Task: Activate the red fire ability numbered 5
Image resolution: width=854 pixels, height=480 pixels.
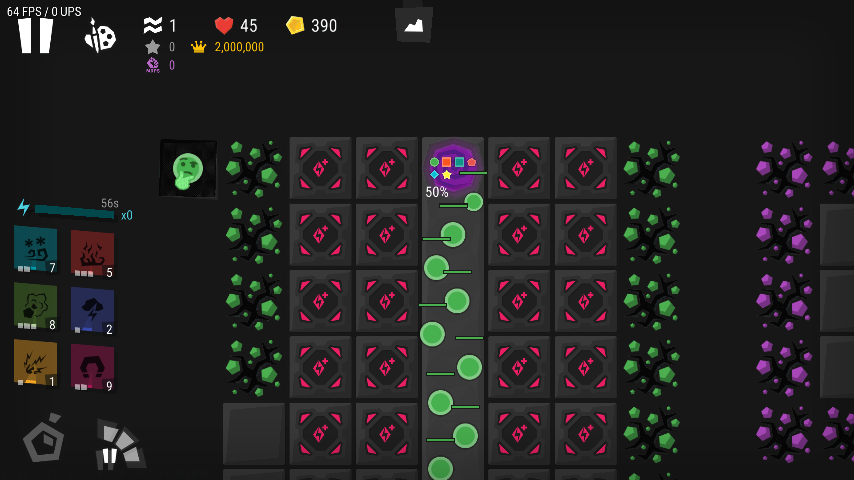Action: 92,254
